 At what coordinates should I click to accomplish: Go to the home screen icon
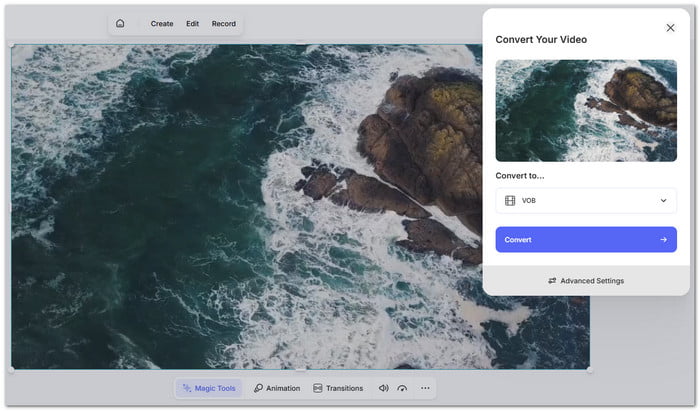[120, 24]
